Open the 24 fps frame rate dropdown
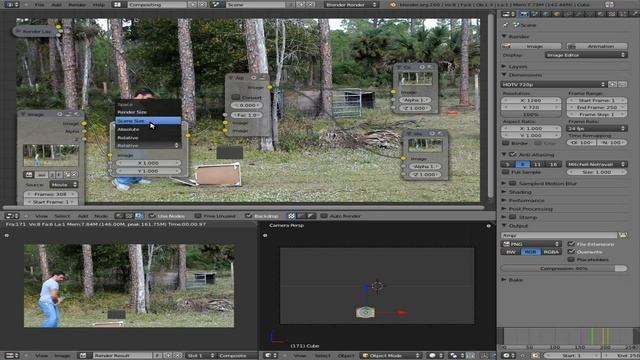Viewport: 640px width, 360px height. (597, 128)
